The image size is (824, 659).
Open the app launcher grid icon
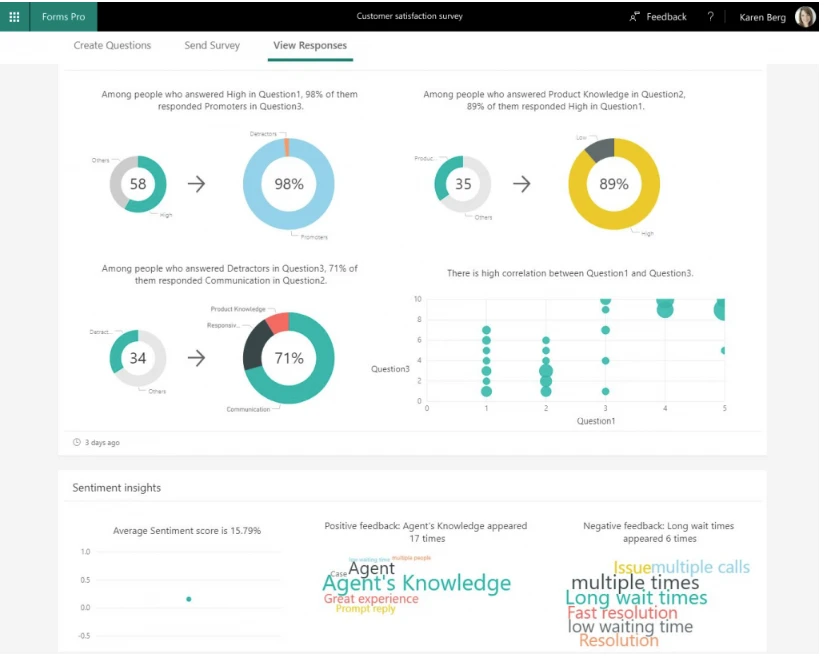click(x=13, y=16)
